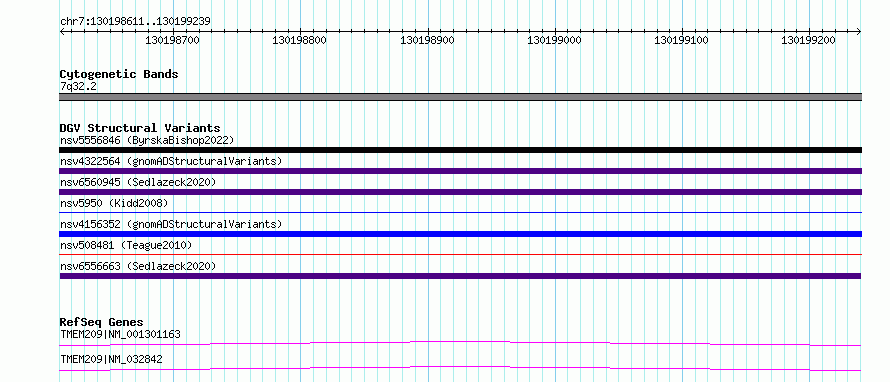
Task: Click the thin red nsv508481 variant line
Action: click(x=460, y=254)
